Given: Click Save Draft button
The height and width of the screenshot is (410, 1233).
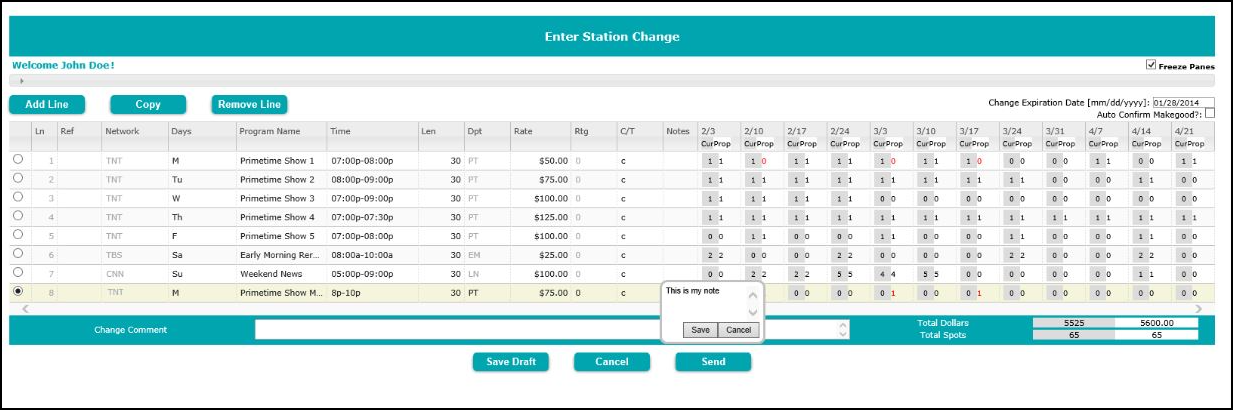Looking at the screenshot, I should (511, 362).
